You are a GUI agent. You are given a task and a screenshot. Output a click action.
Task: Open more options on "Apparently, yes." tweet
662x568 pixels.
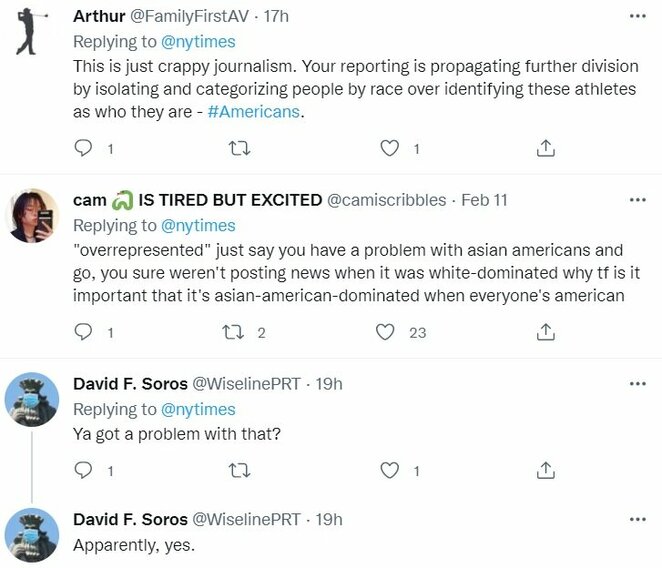pyautogui.click(x=637, y=520)
